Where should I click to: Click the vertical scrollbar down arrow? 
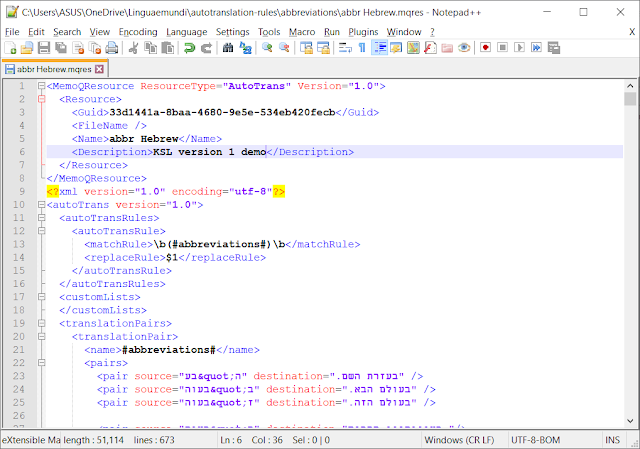tap(630, 420)
